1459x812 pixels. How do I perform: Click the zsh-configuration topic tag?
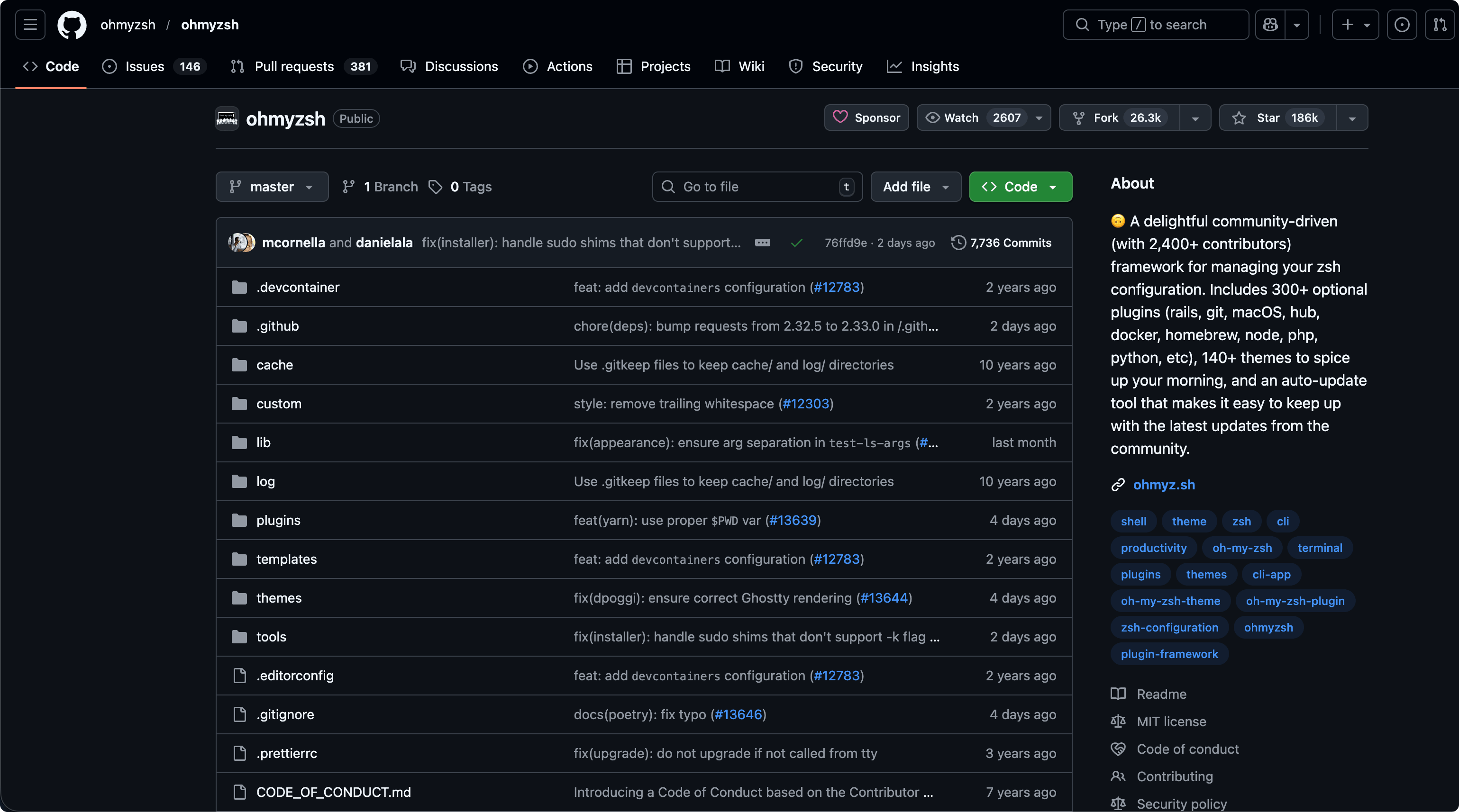[x=1169, y=627]
